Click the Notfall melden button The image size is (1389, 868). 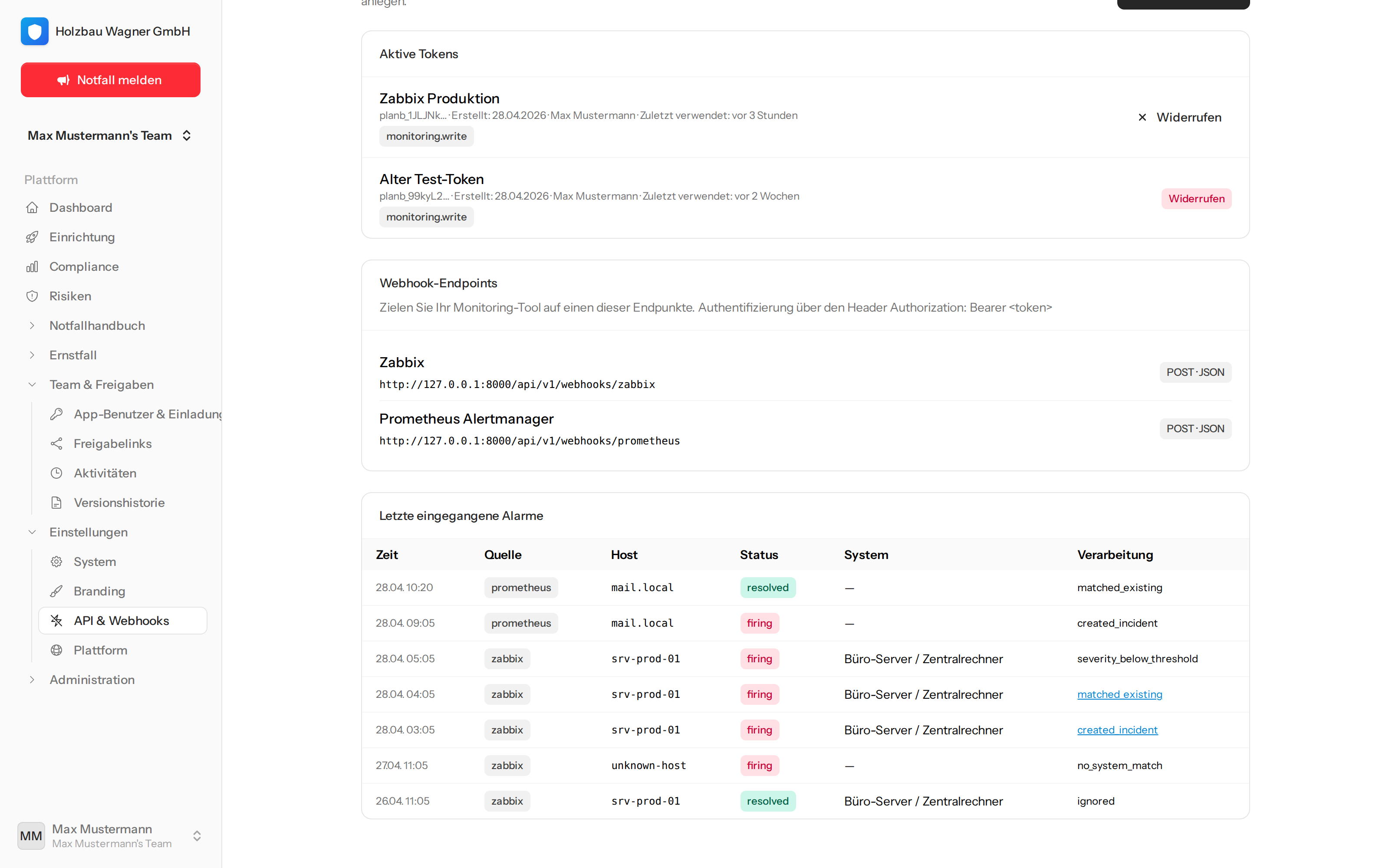pos(111,80)
